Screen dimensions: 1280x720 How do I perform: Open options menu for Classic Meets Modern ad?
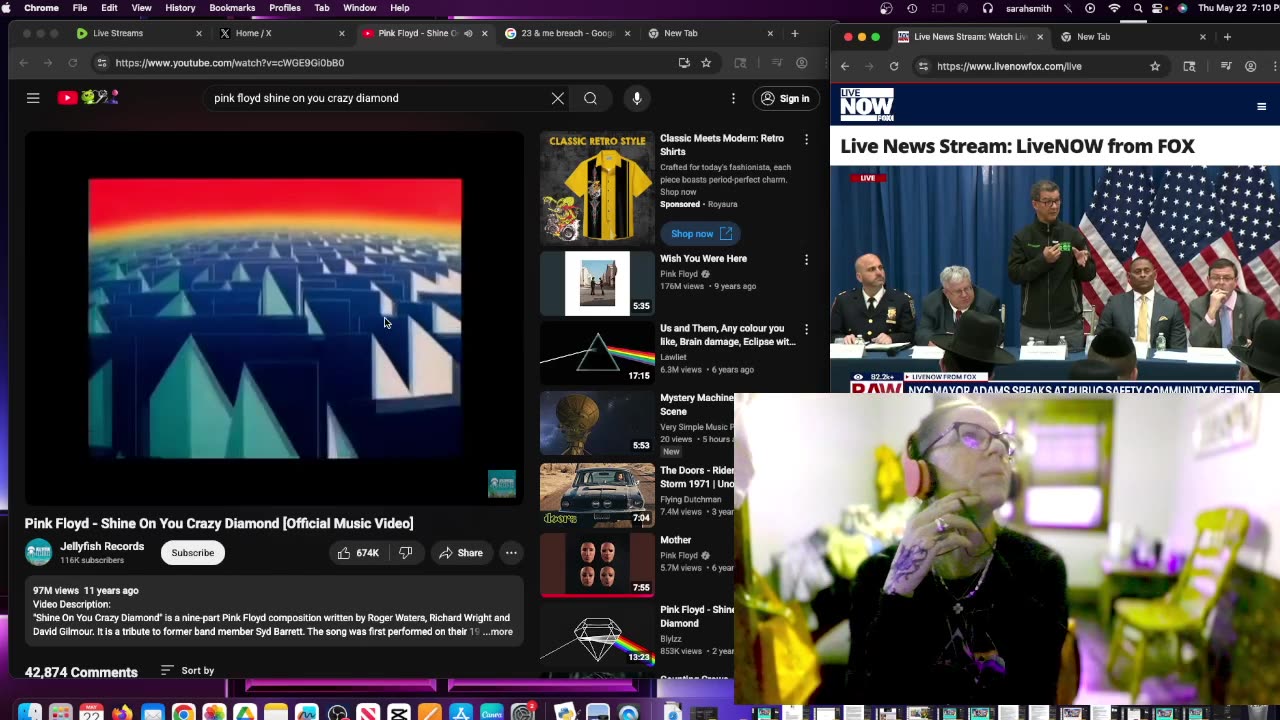[x=806, y=139]
